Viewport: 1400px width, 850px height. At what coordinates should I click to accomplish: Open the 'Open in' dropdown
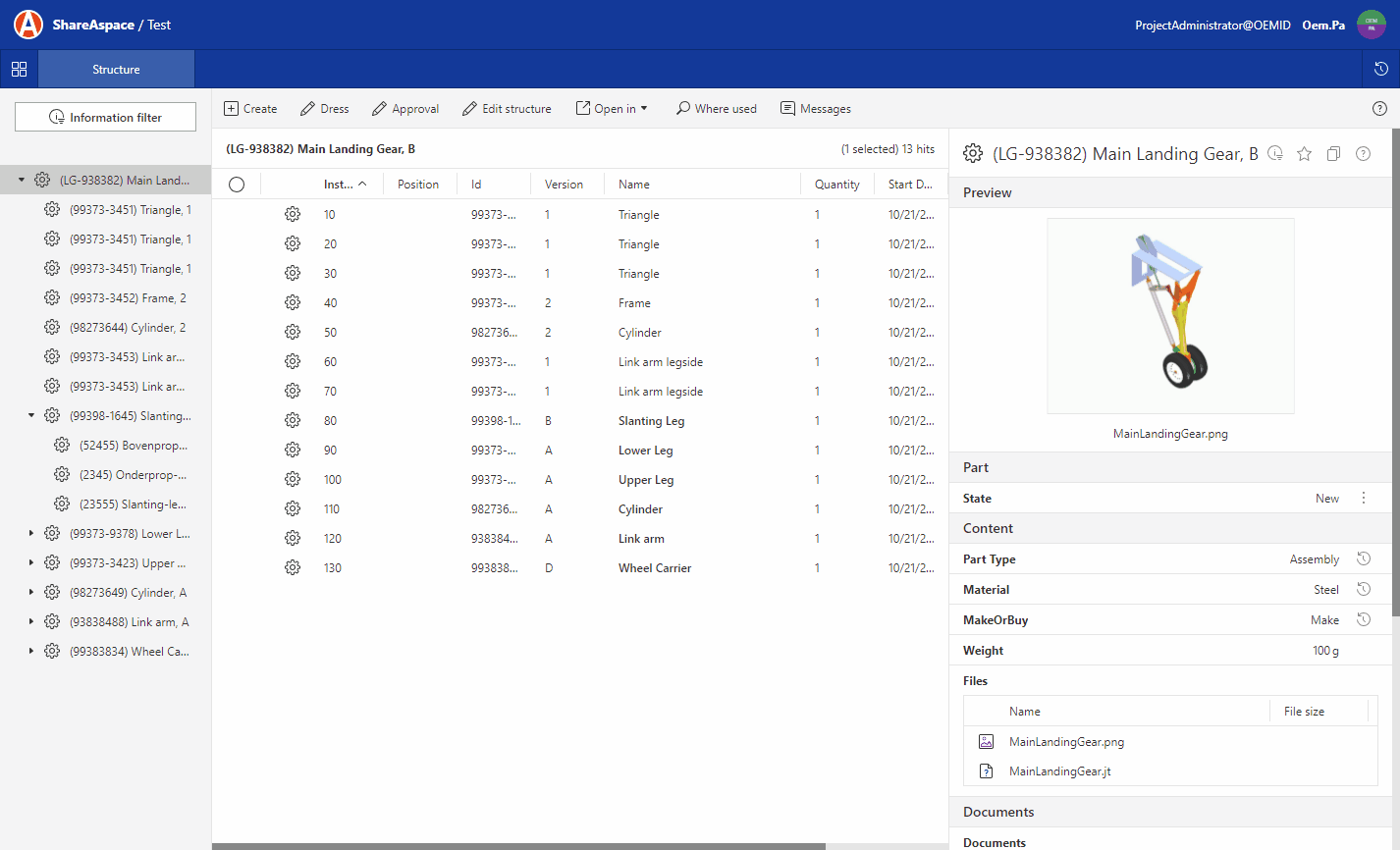(x=612, y=109)
